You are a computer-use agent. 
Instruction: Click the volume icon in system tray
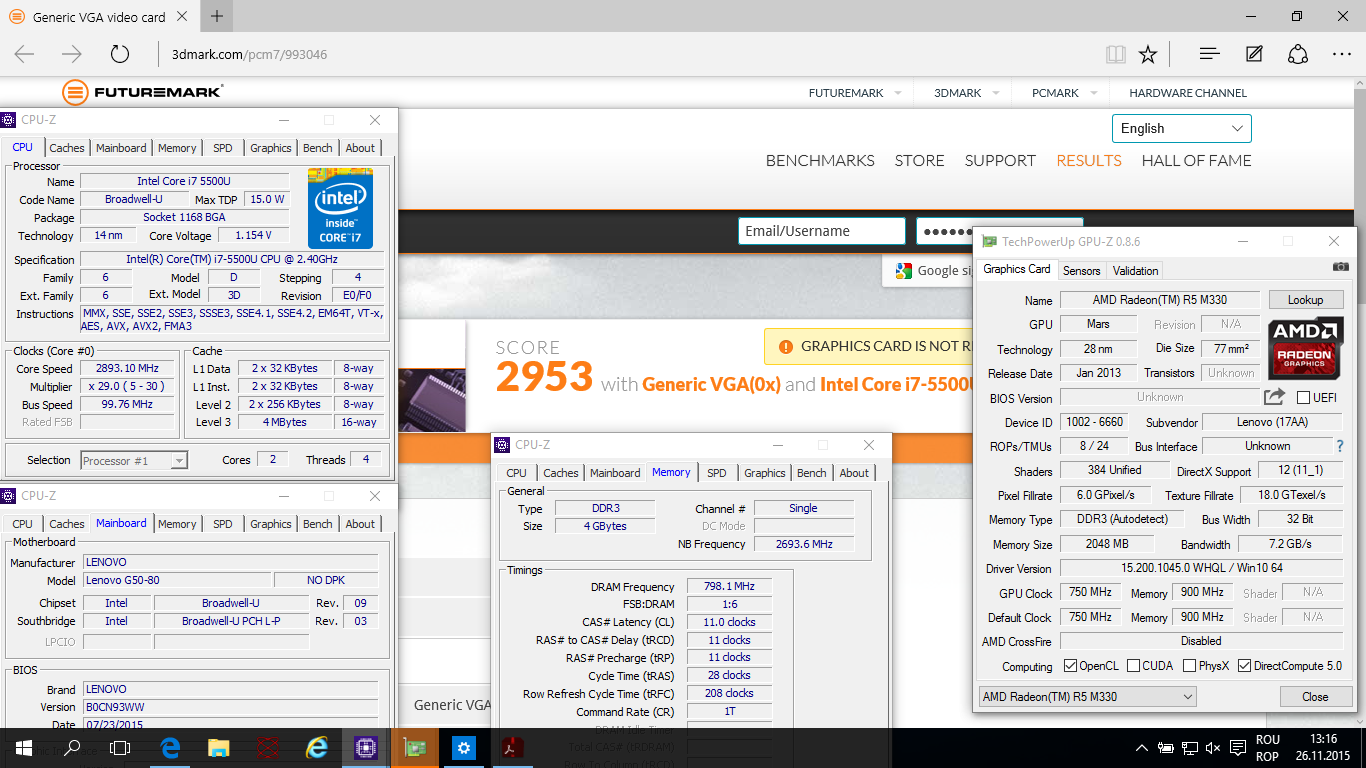[x=1213, y=748]
